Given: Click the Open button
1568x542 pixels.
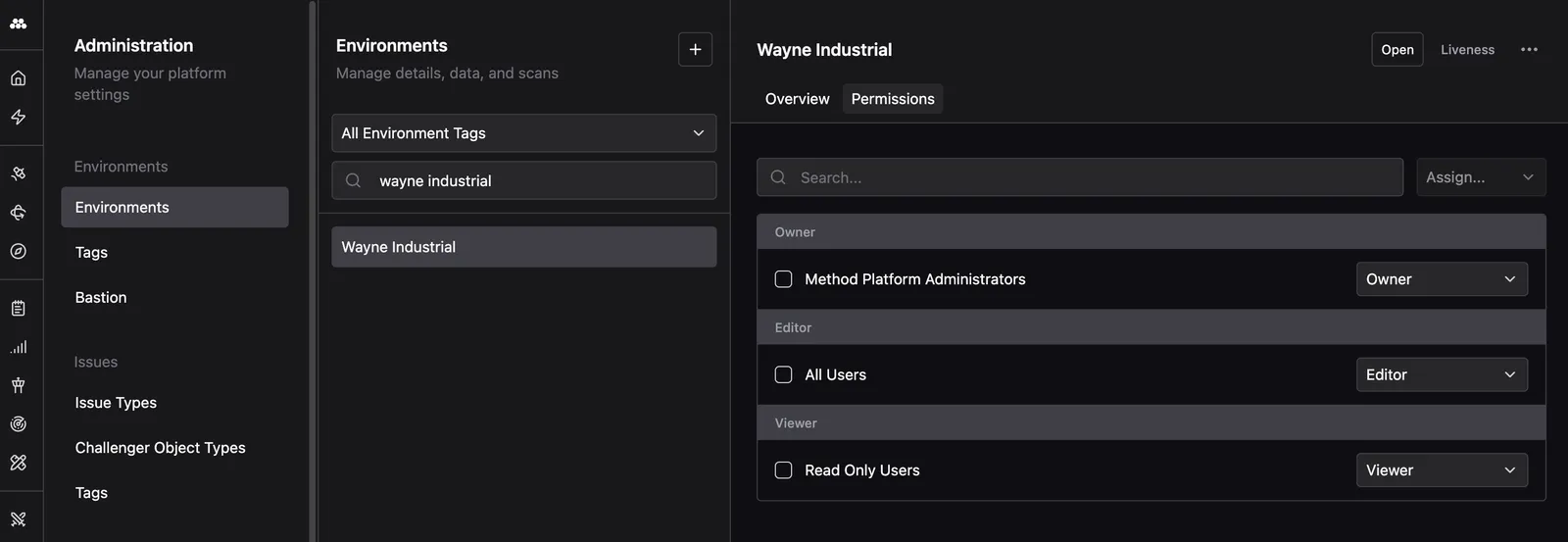Looking at the screenshot, I should pos(1397,50).
